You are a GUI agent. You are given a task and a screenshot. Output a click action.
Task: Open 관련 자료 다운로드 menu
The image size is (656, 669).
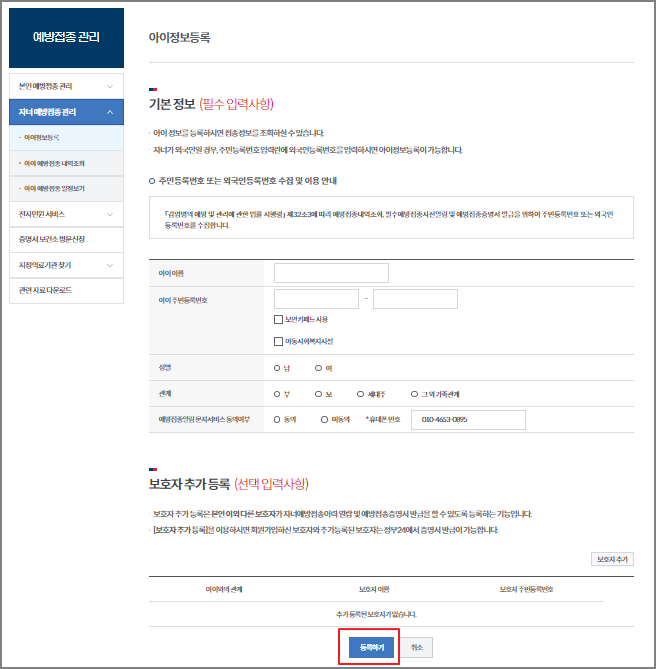tap(66, 291)
